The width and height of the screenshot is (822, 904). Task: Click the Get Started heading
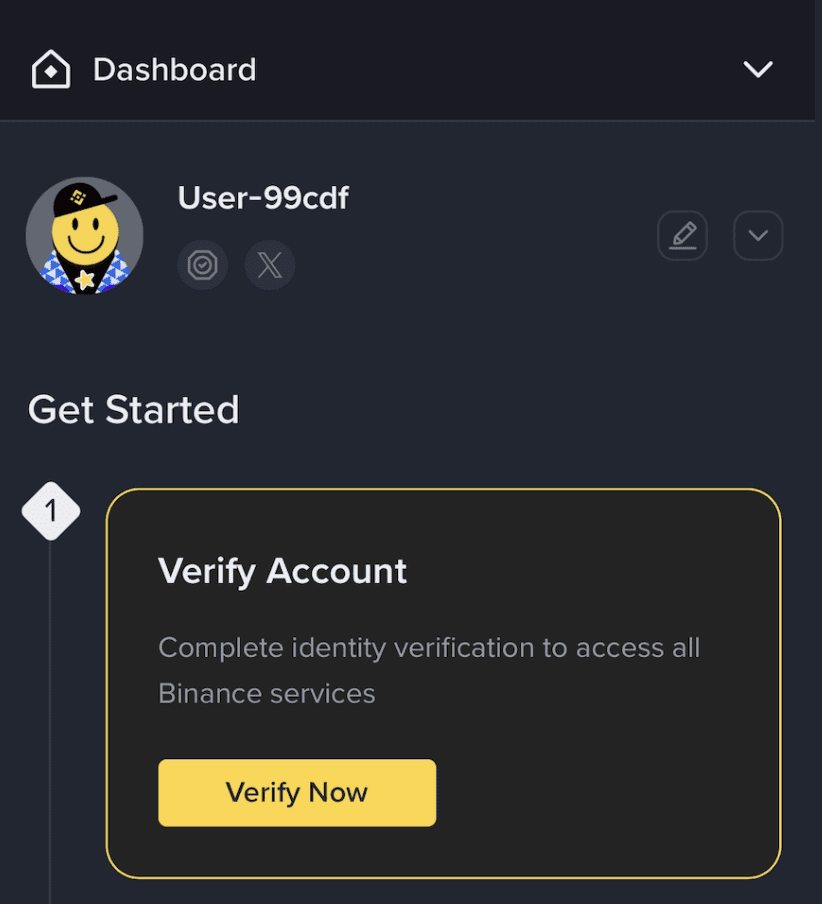point(134,410)
